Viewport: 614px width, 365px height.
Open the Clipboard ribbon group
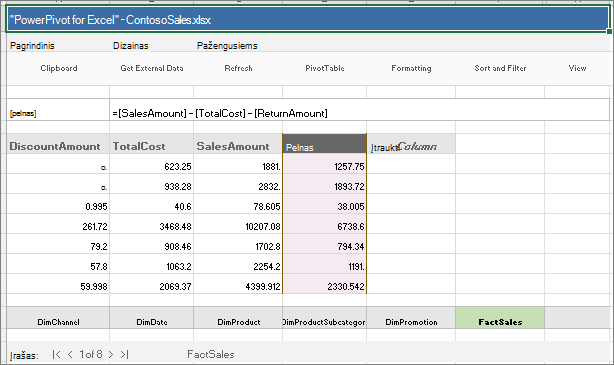tap(59, 68)
